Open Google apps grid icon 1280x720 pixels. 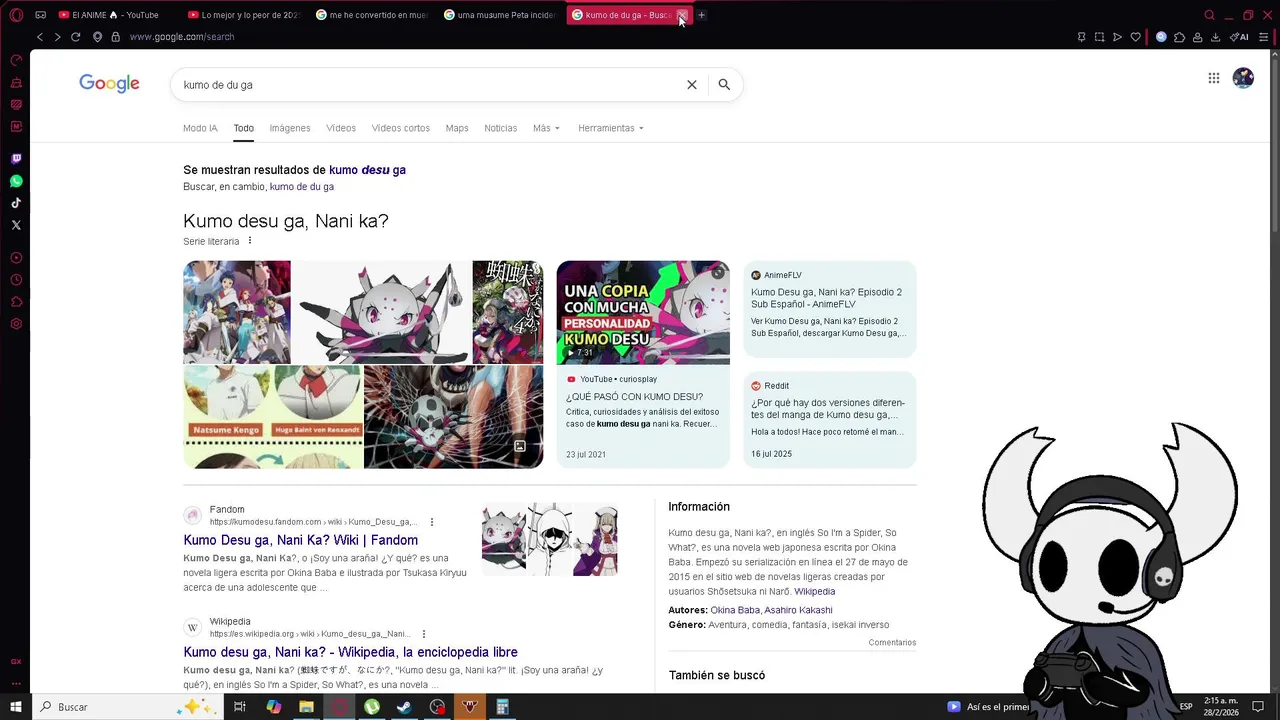pos(1213,78)
